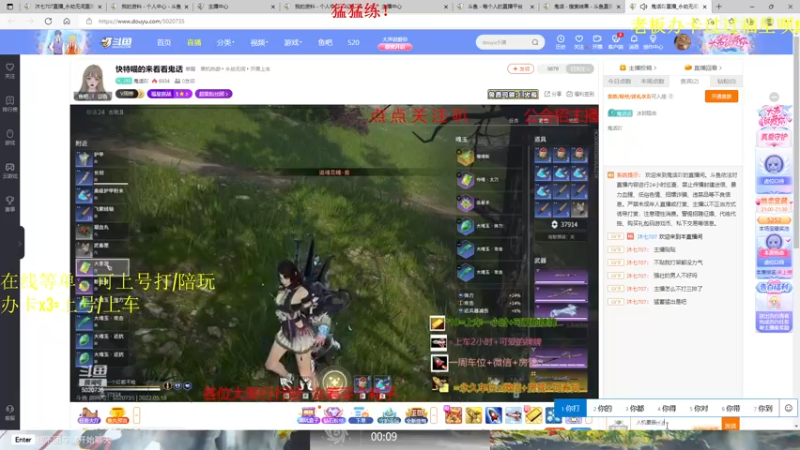
Task: Expand the 游戏 games dropdown
Action: coord(293,42)
